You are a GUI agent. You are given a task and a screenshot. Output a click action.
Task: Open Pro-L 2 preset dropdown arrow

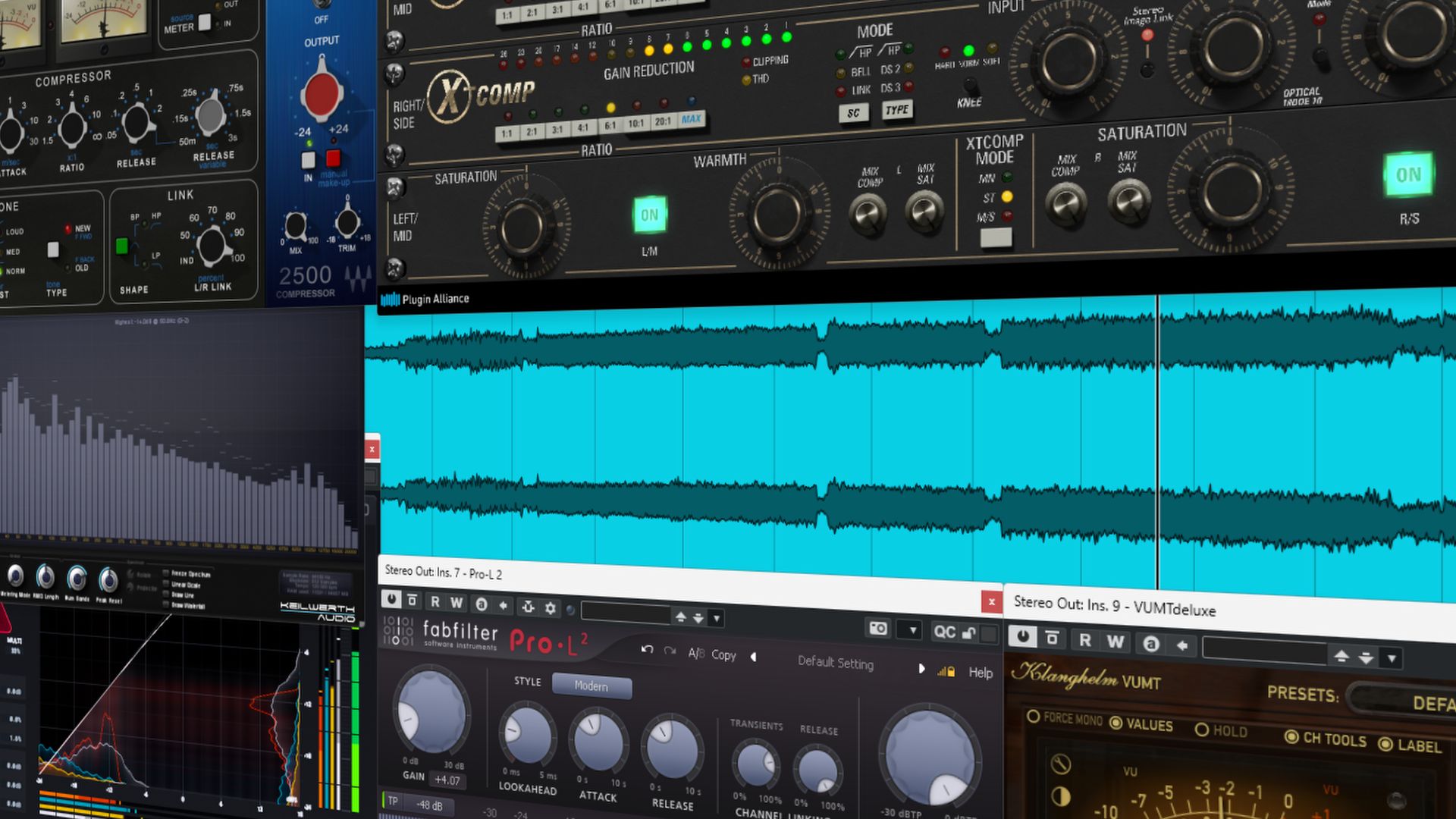pyautogui.click(x=717, y=618)
